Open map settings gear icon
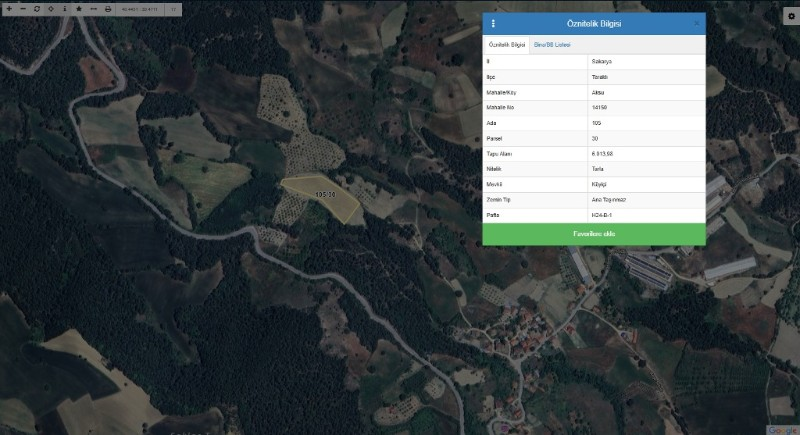This screenshot has width=800, height=435. tap(791, 17)
